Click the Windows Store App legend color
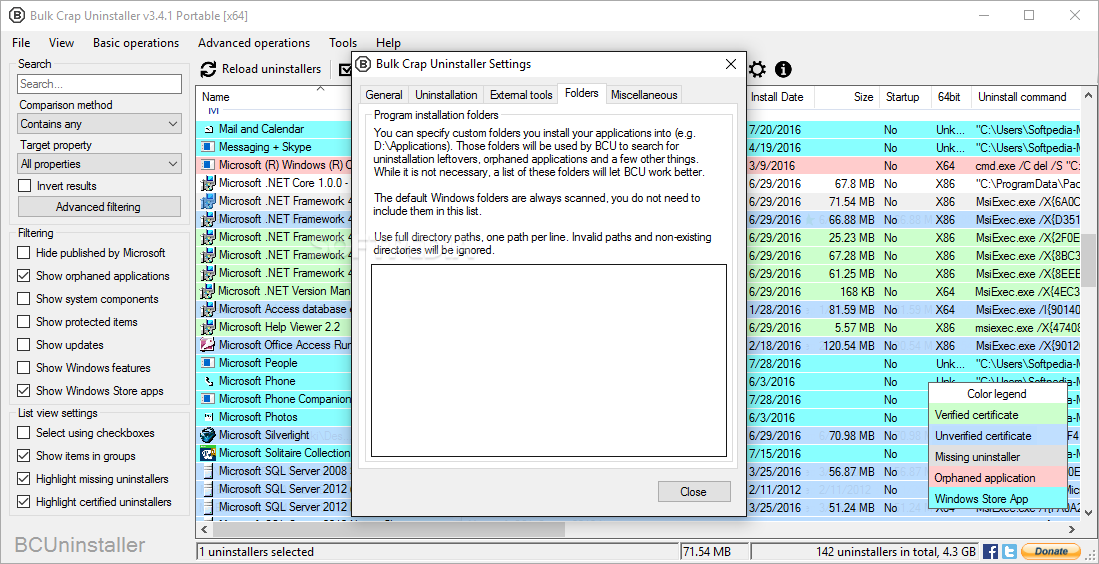1099x564 pixels. [997, 499]
